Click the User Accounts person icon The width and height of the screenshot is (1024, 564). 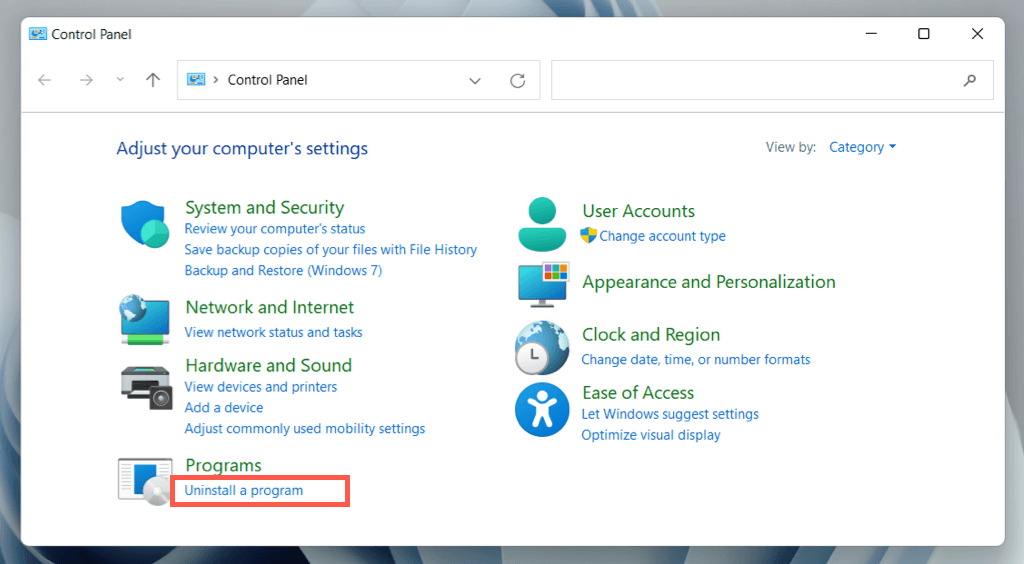542,223
